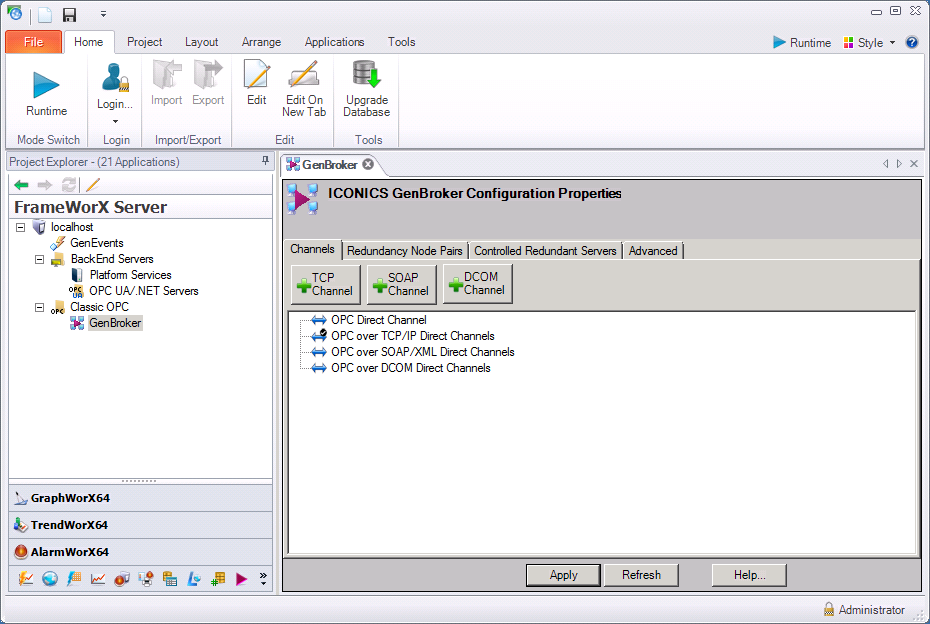The height and width of the screenshot is (624, 930).
Task: Collapse the BackEnd Servers node
Action: (40, 260)
